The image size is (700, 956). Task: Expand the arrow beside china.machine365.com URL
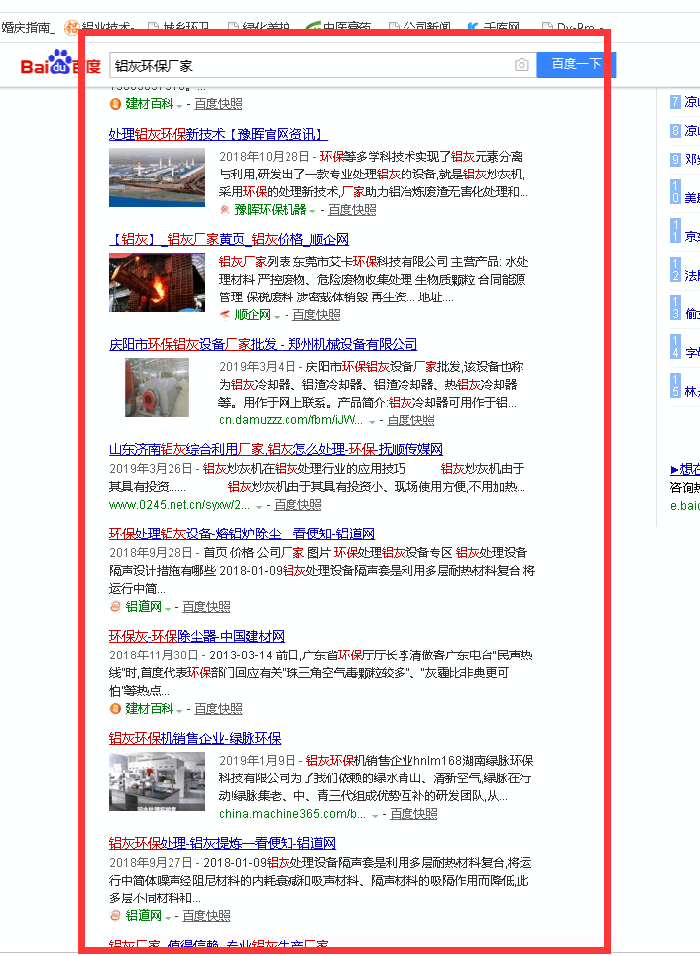375,815
